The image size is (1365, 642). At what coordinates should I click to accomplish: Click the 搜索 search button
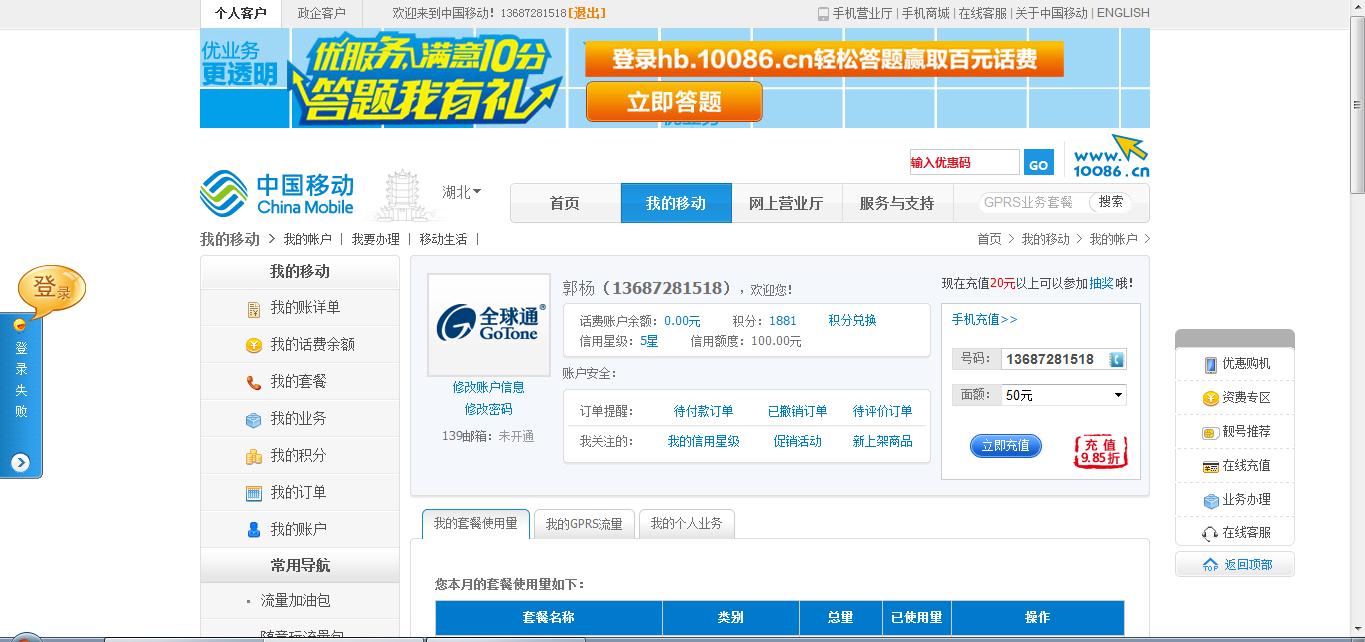pyautogui.click(x=1111, y=202)
